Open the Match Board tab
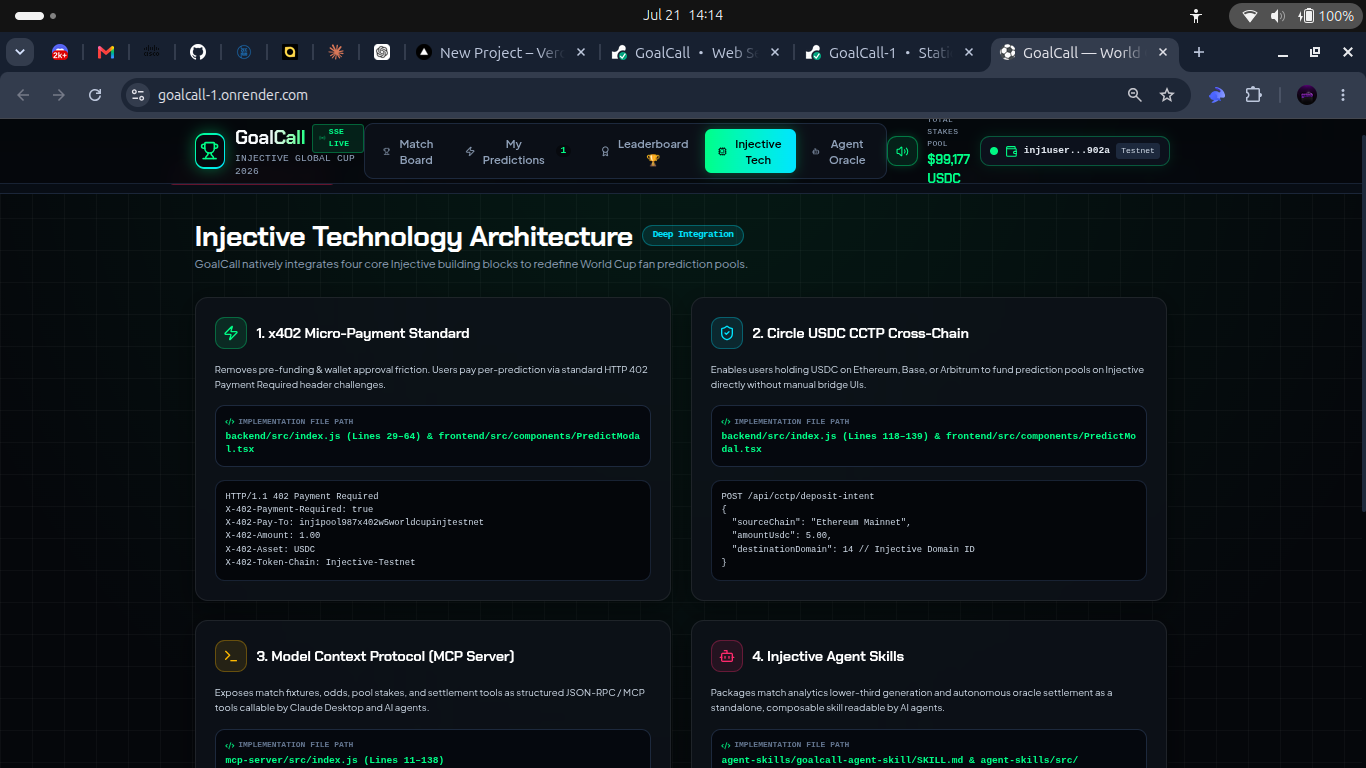1366x768 pixels. click(x=408, y=152)
